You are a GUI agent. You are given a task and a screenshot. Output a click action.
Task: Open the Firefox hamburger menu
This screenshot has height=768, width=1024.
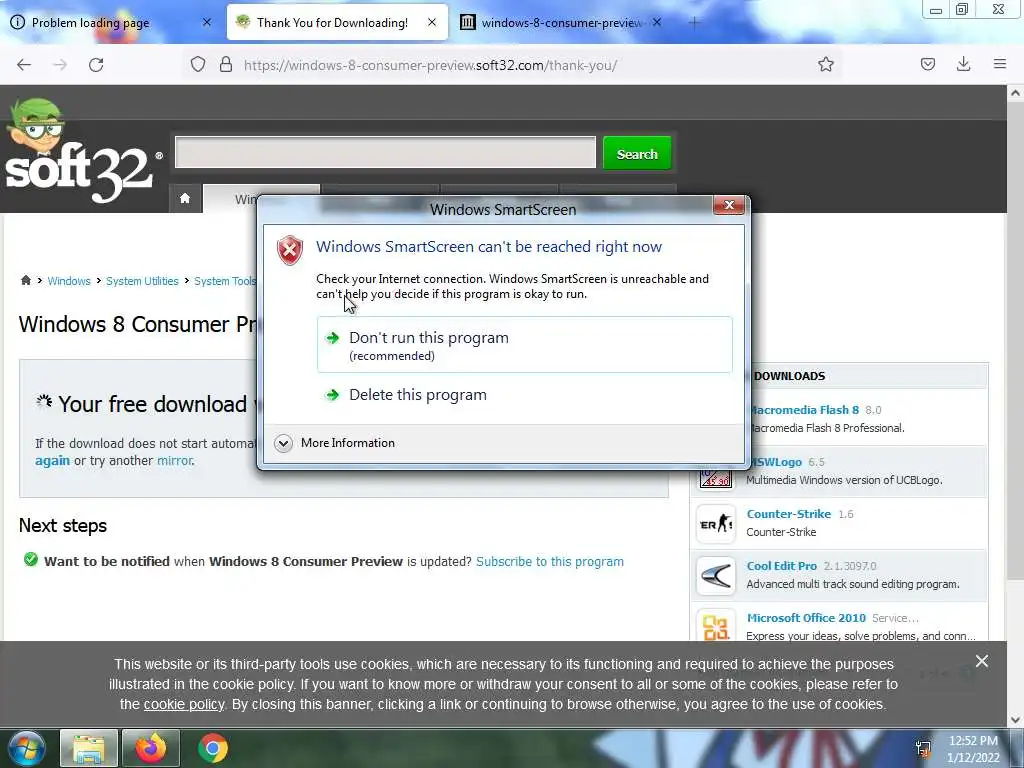pos(999,64)
